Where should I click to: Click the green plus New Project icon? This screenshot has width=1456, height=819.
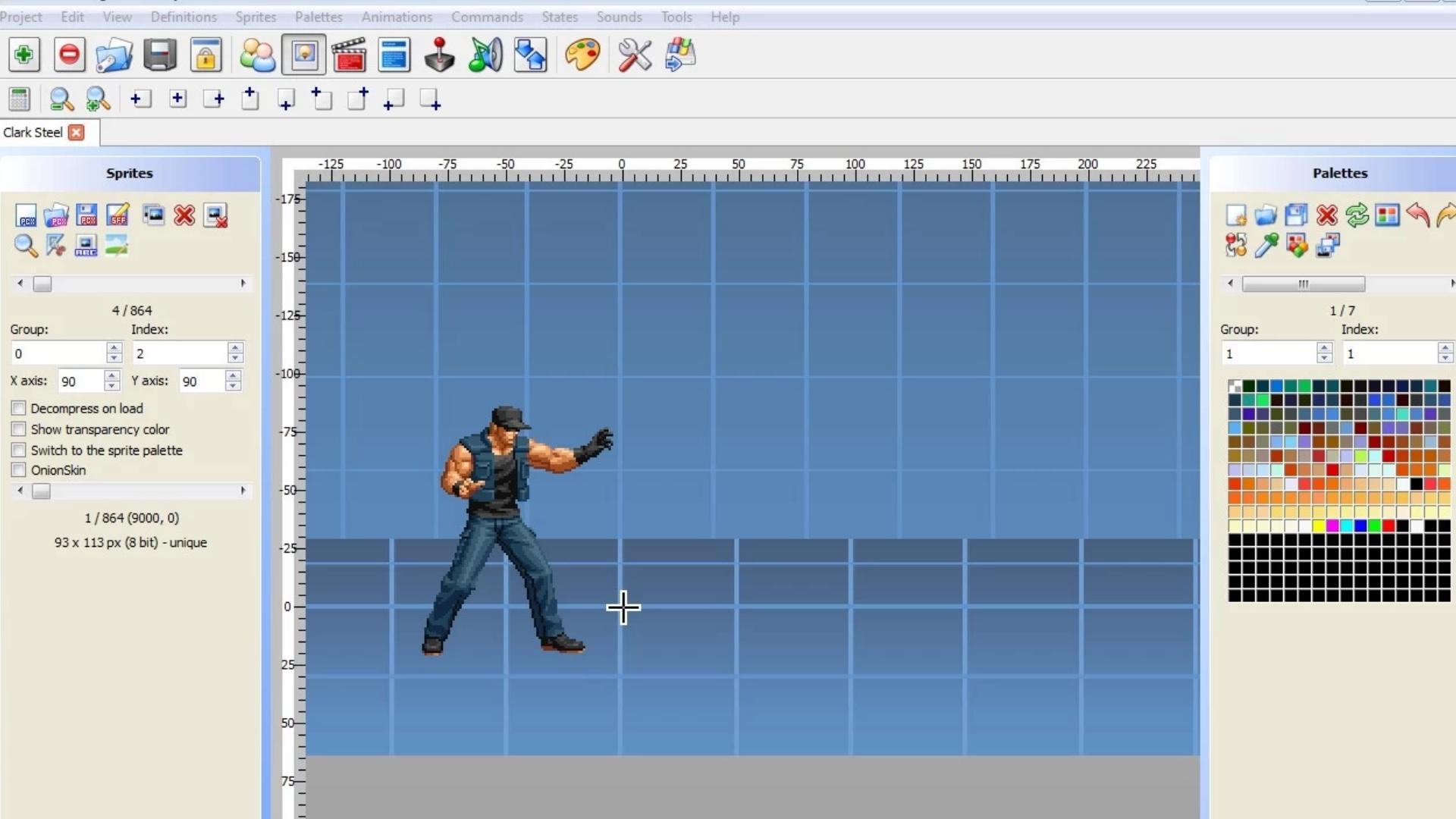point(24,55)
